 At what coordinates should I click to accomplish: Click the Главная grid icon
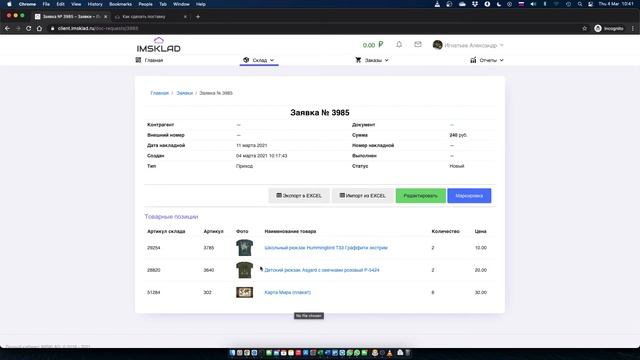coord(138,60)
